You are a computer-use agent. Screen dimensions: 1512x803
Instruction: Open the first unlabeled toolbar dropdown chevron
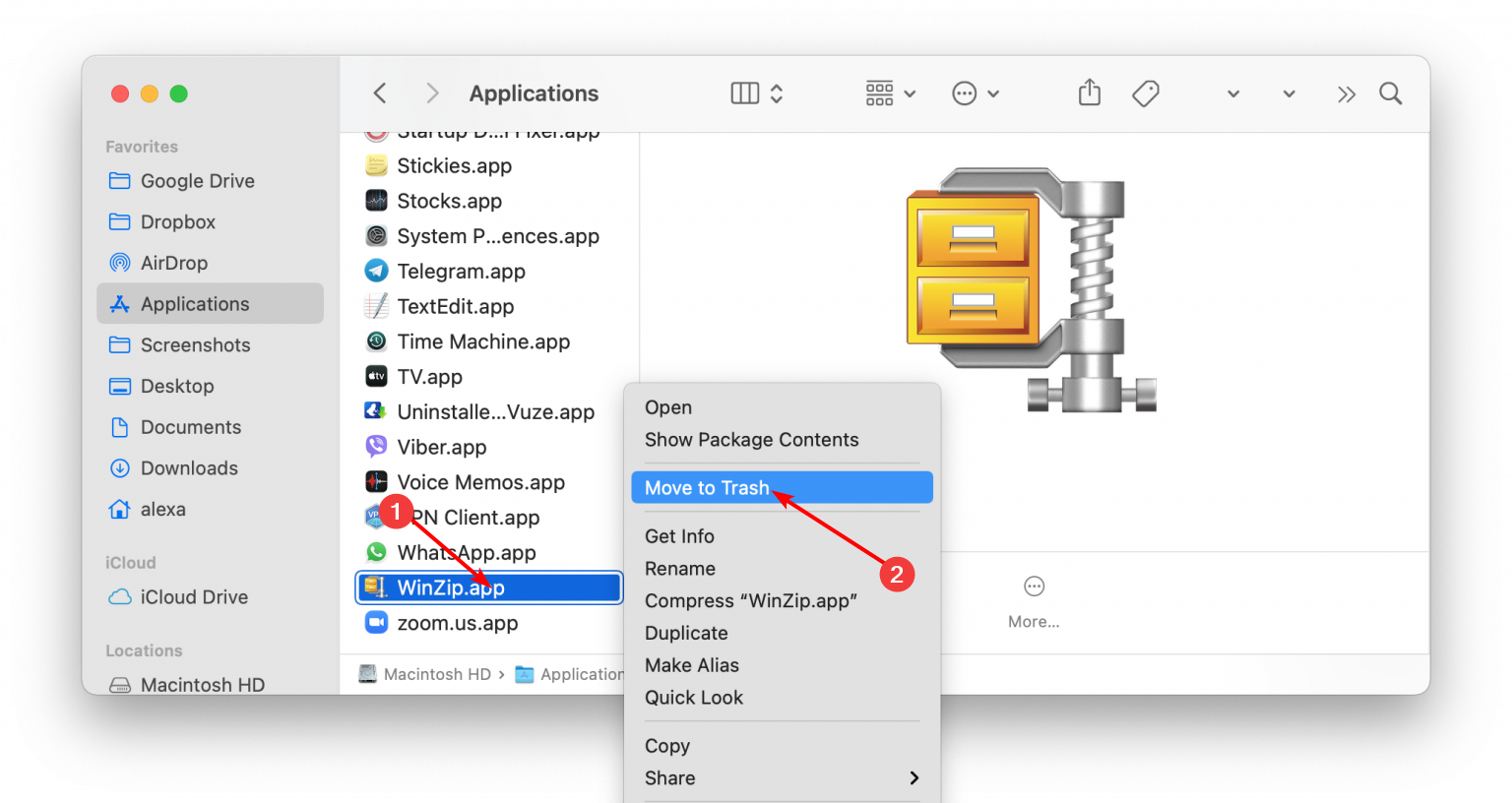pos(1233,94)
